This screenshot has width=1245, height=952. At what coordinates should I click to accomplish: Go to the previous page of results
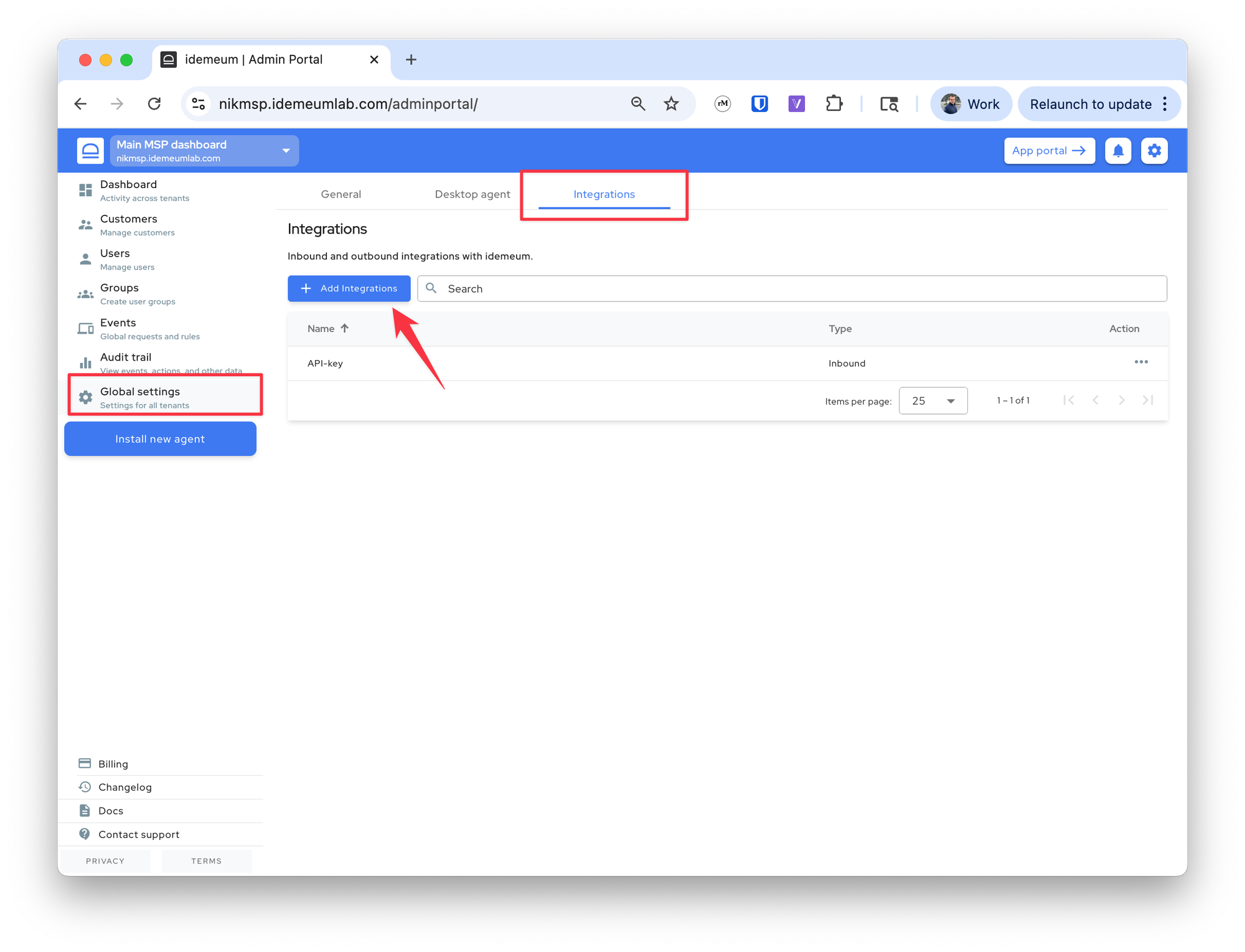[x=1096, y=400]
